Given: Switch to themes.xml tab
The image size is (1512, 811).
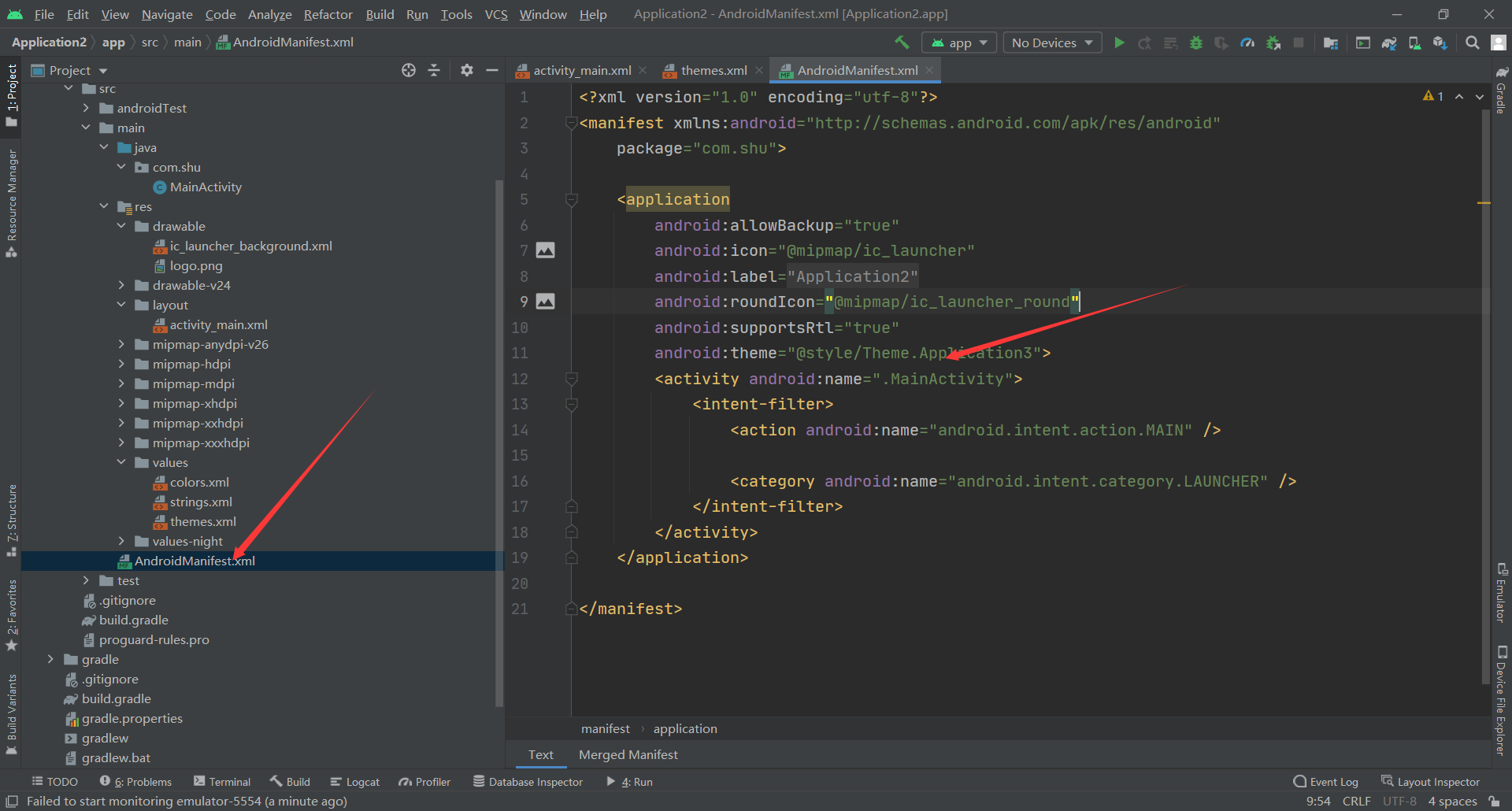Looking at the screenshot, I should coord(713,70).
